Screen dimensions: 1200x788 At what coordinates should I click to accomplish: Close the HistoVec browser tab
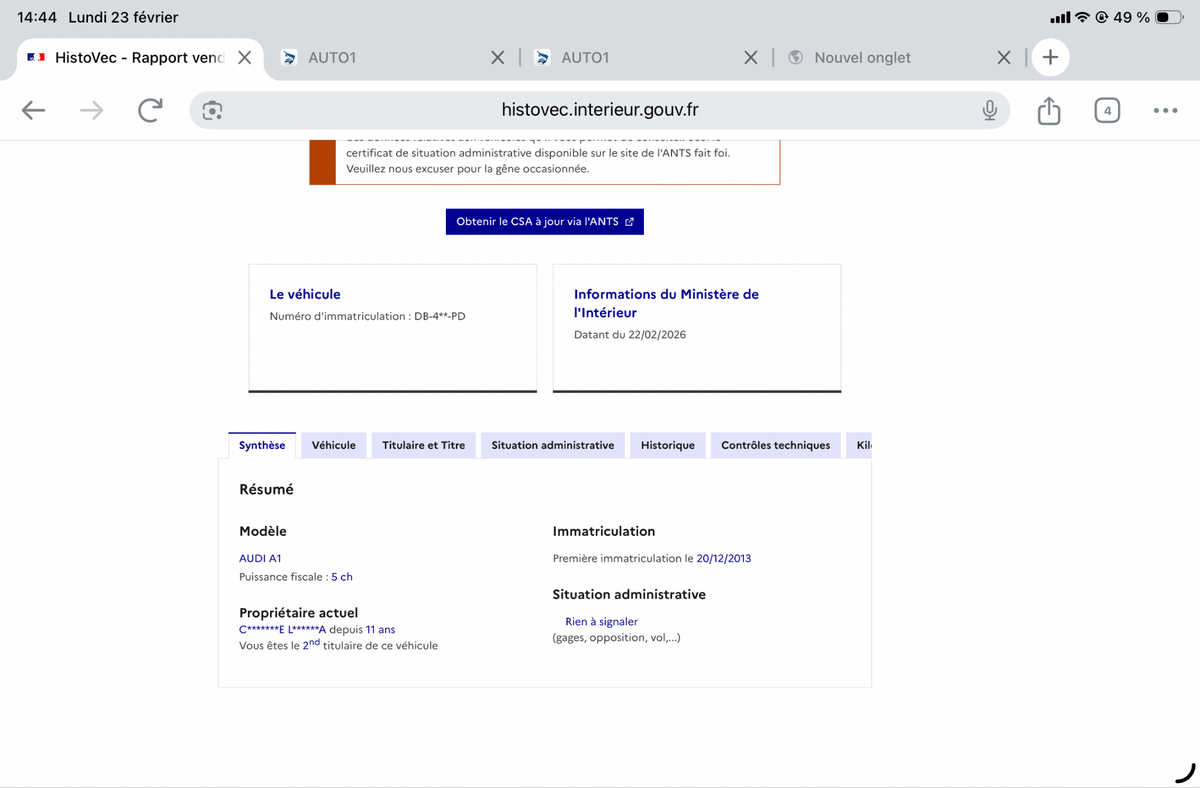[x=244, y=58]
